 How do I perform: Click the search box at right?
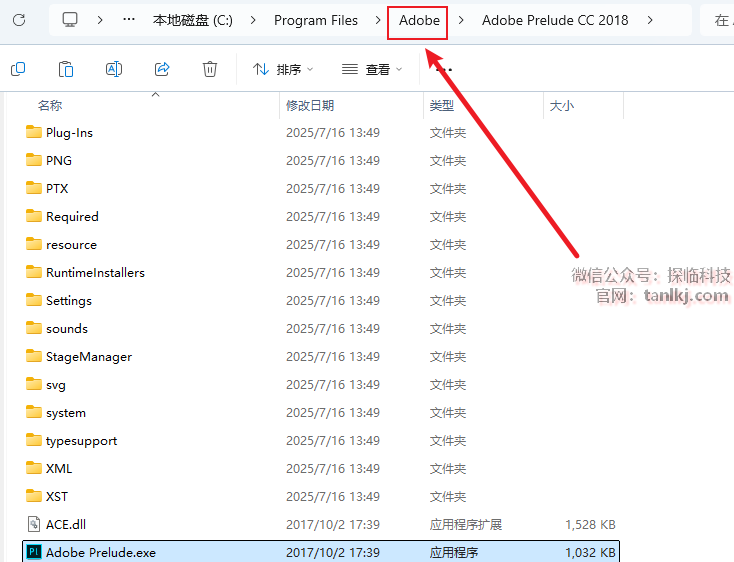tap(717, 20)
